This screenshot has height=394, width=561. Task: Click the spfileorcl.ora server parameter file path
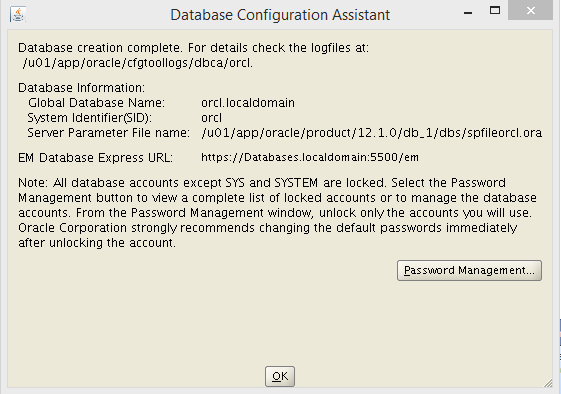coord(372,133)
